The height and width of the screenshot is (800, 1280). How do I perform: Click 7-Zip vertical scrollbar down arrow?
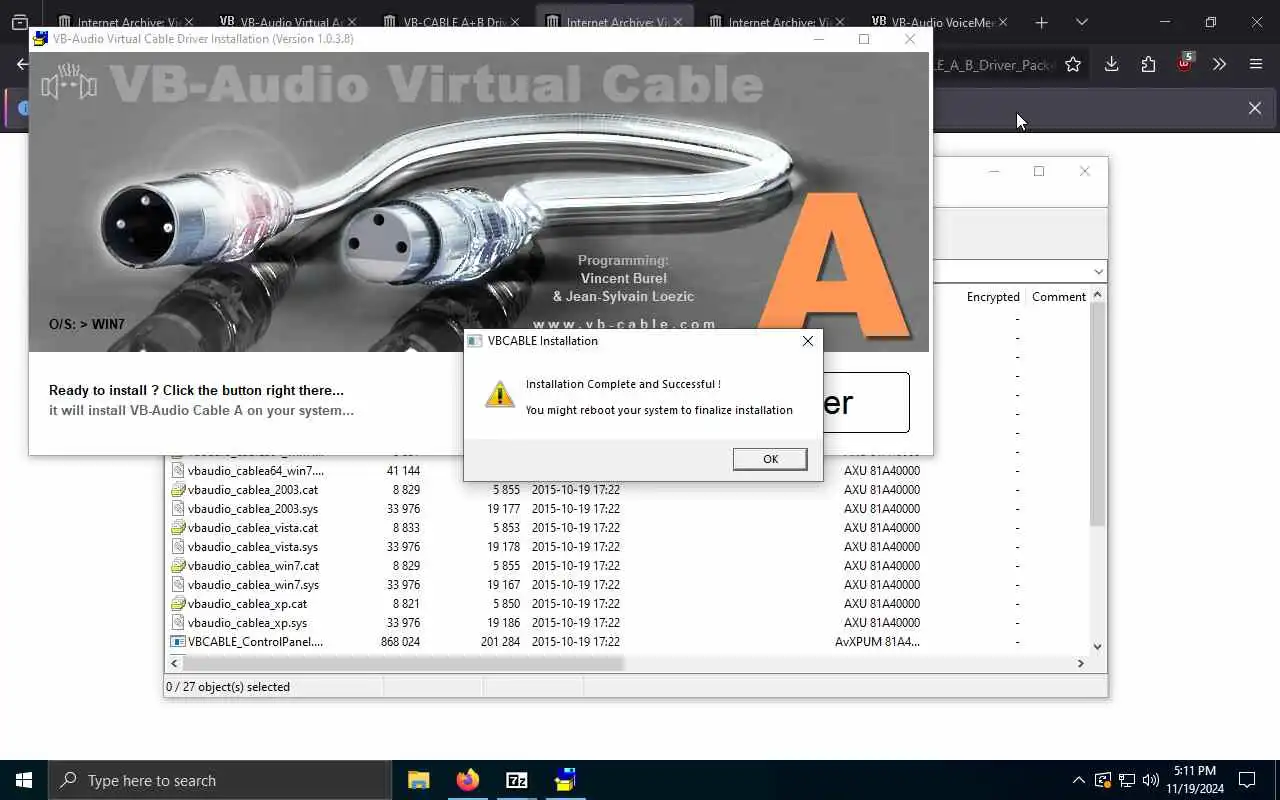[1097, 647]
